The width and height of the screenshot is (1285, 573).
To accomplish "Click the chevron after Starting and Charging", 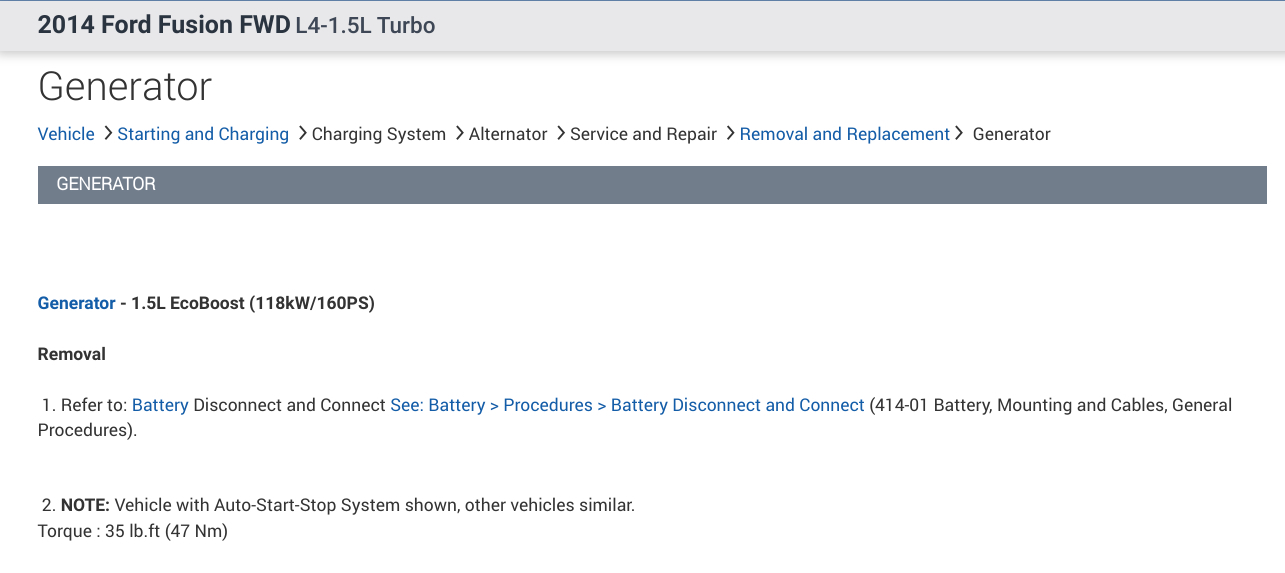I will (301, 133).
